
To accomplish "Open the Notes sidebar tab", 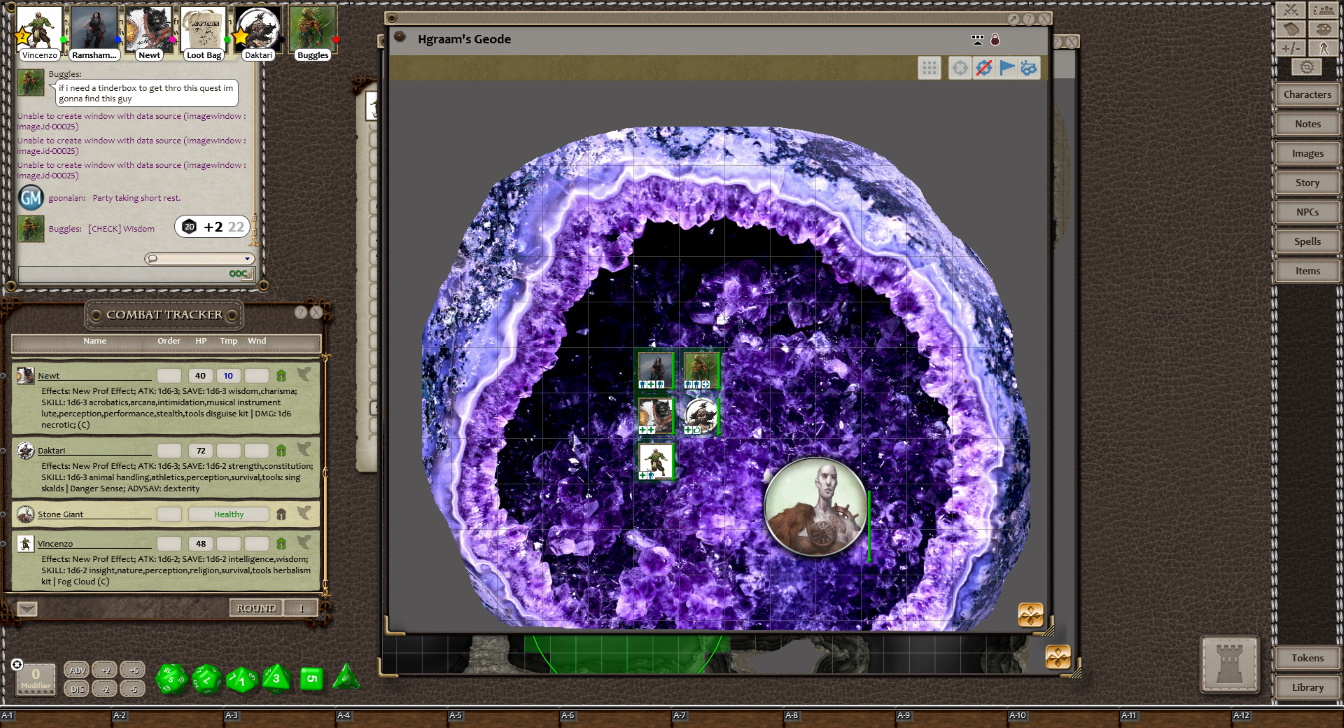I will click(x=1307, y=124).
